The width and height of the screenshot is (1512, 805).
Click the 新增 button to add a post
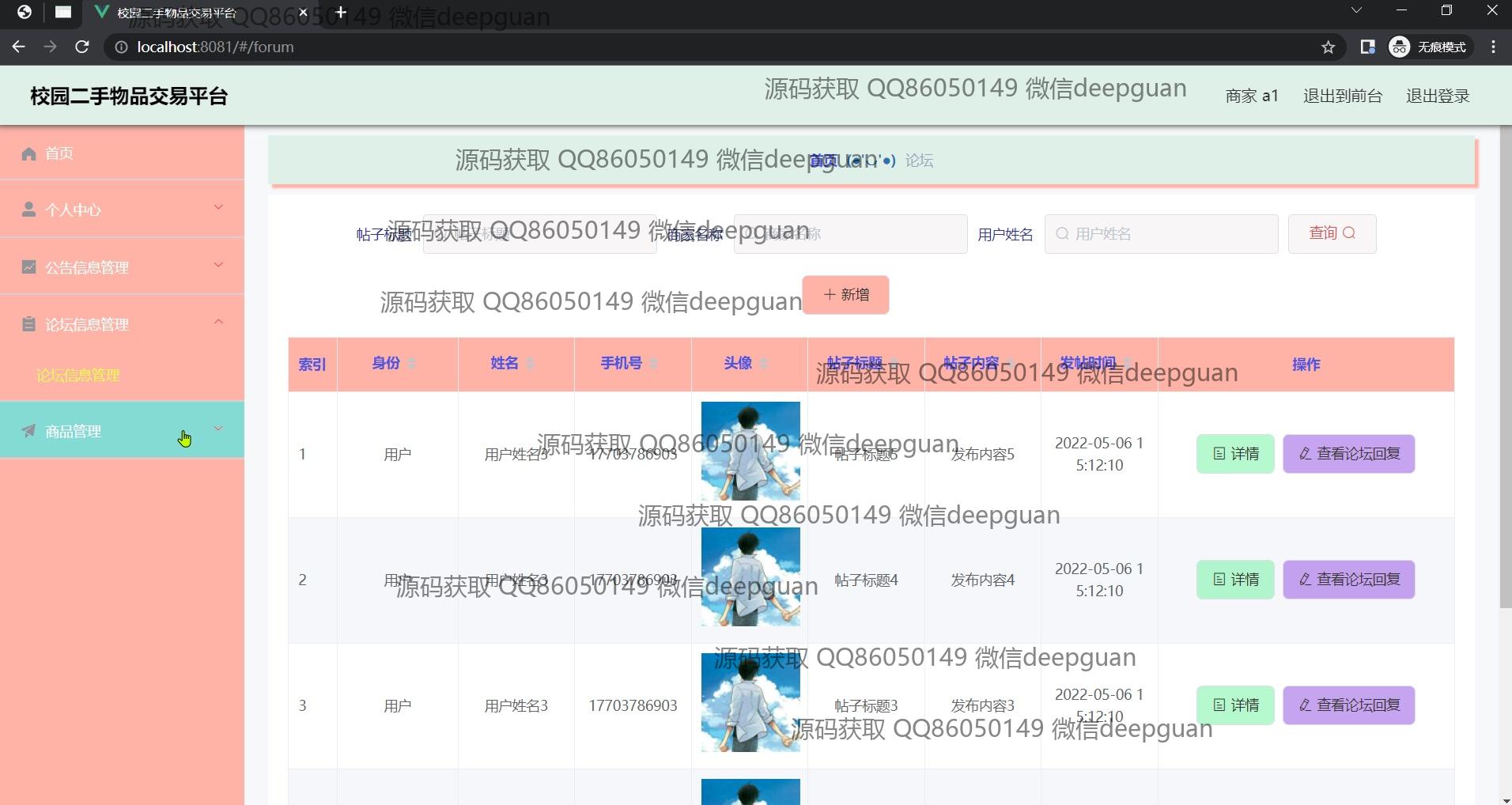845,295
